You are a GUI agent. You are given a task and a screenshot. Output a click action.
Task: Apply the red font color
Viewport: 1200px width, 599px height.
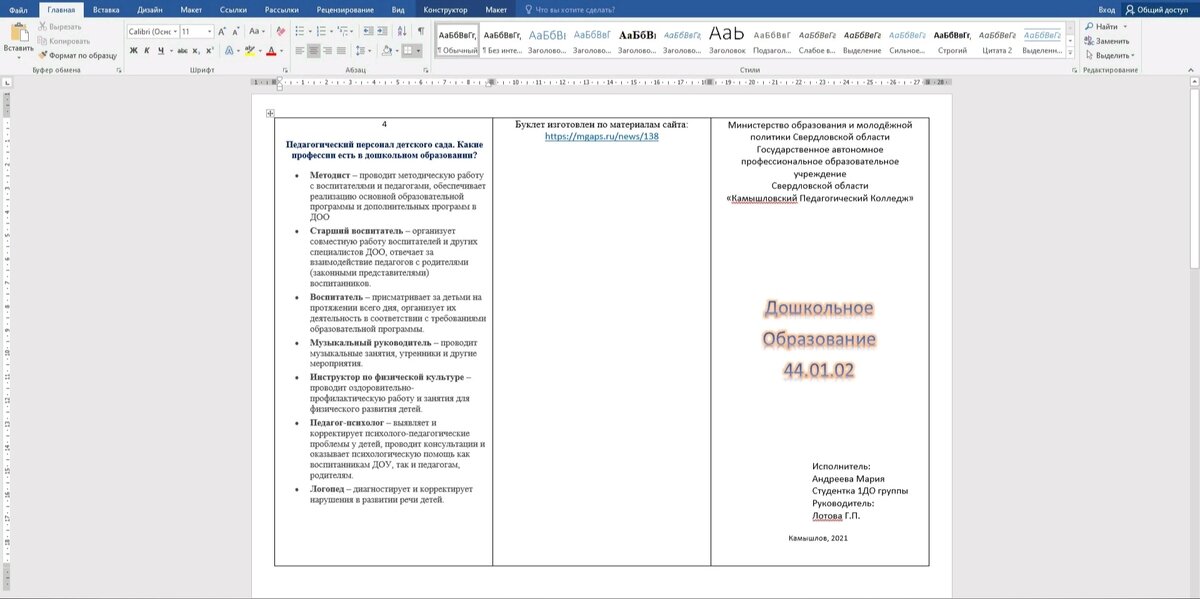tap(271, 51)
